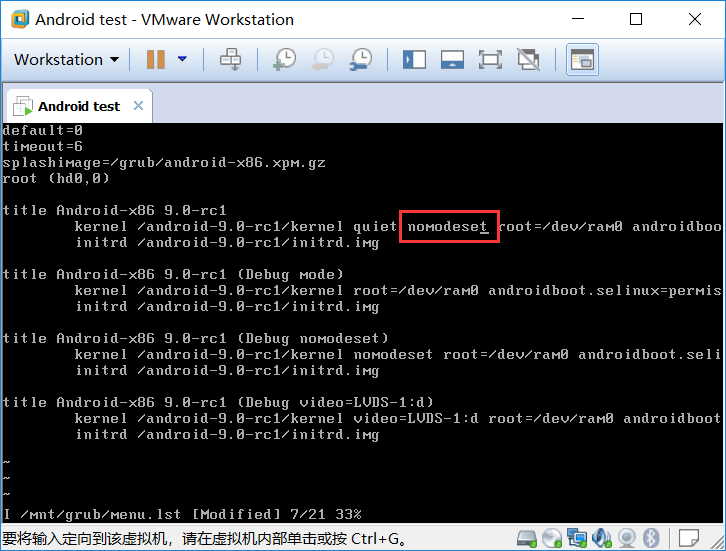Open the snapshot manager
This screenshot has width=726, height=551.
tap(361, 60)
